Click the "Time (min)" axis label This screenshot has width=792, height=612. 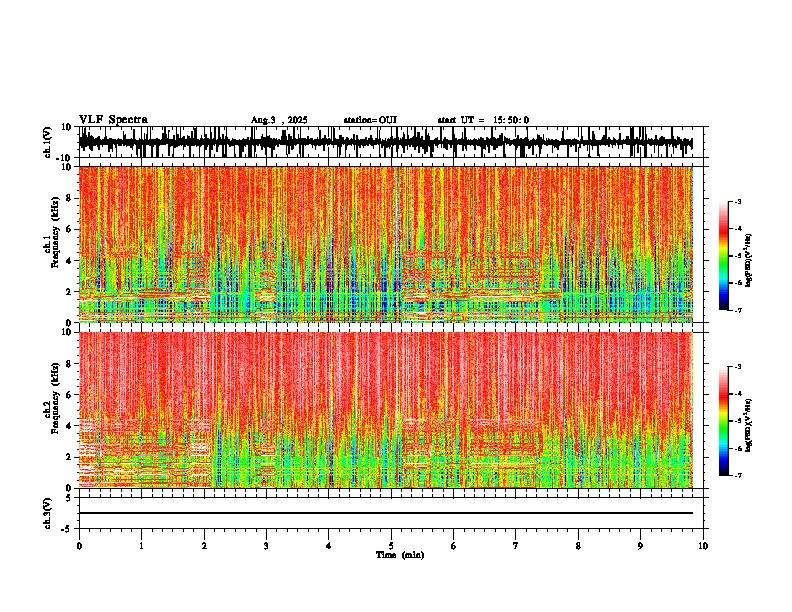400,555
